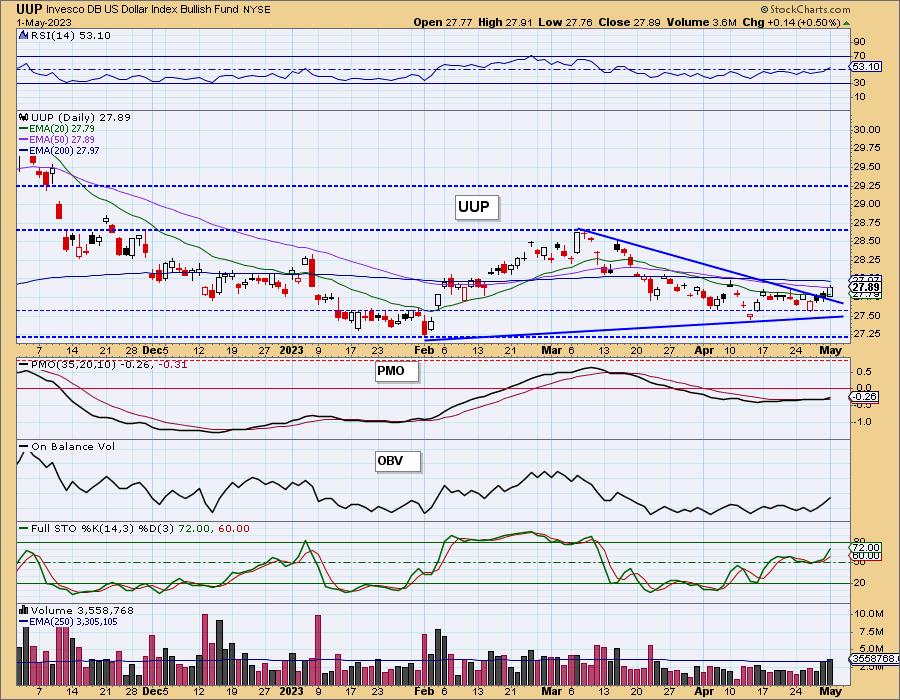The image size is (900, 700).
Task: Click the 'Close 27.89' quote value
Action: click(629, 22)
